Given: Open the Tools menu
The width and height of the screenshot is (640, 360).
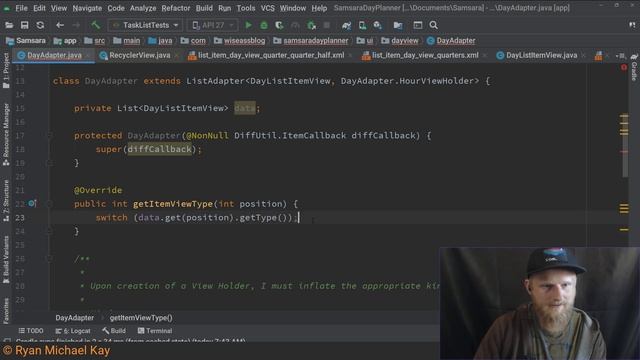Looking at the screenshot, I should coord(246,8).
